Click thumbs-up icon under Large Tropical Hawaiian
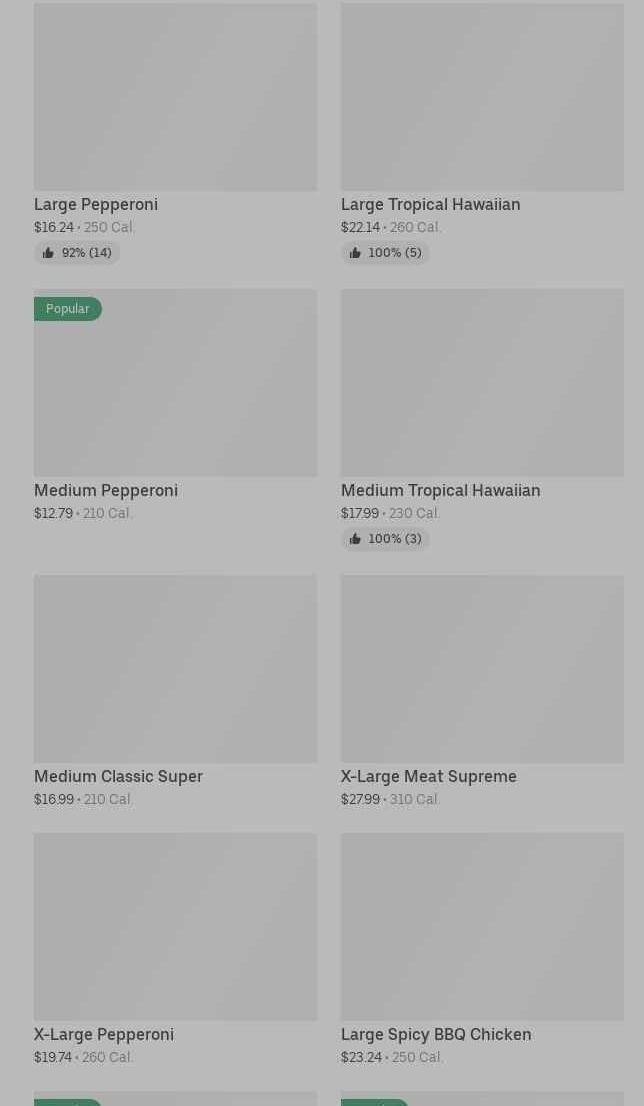644x1106 pixels. coord(355,253)
